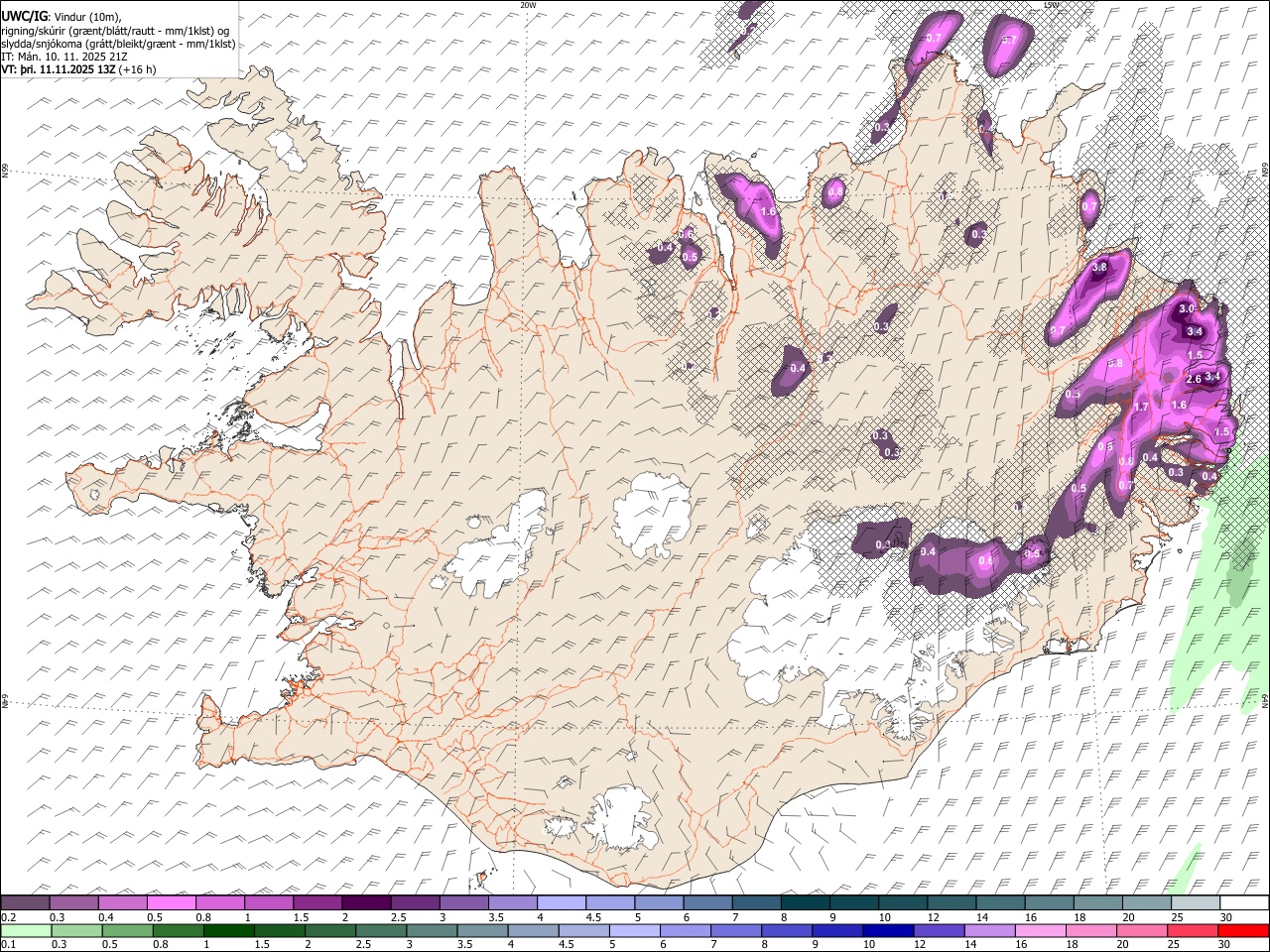Image resolution: width=1270 pixels, height=952 pixels.
Task: Click the 0.2 label under upper scale
Action: pos(8,917)
